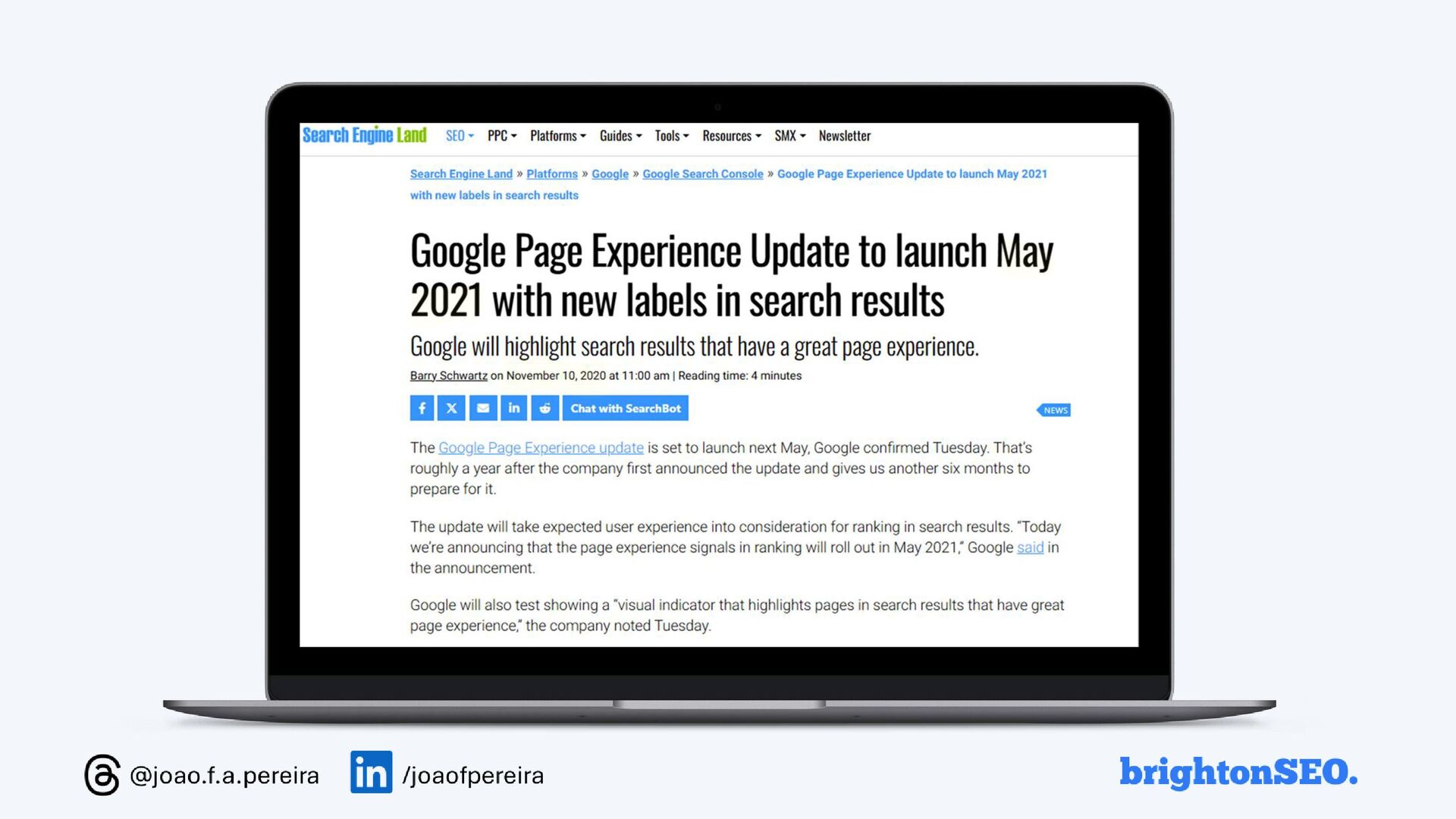Click the LinkedIn logo in footer
Viewport: 1456px width, 819px height.
[x=371, y=772]
